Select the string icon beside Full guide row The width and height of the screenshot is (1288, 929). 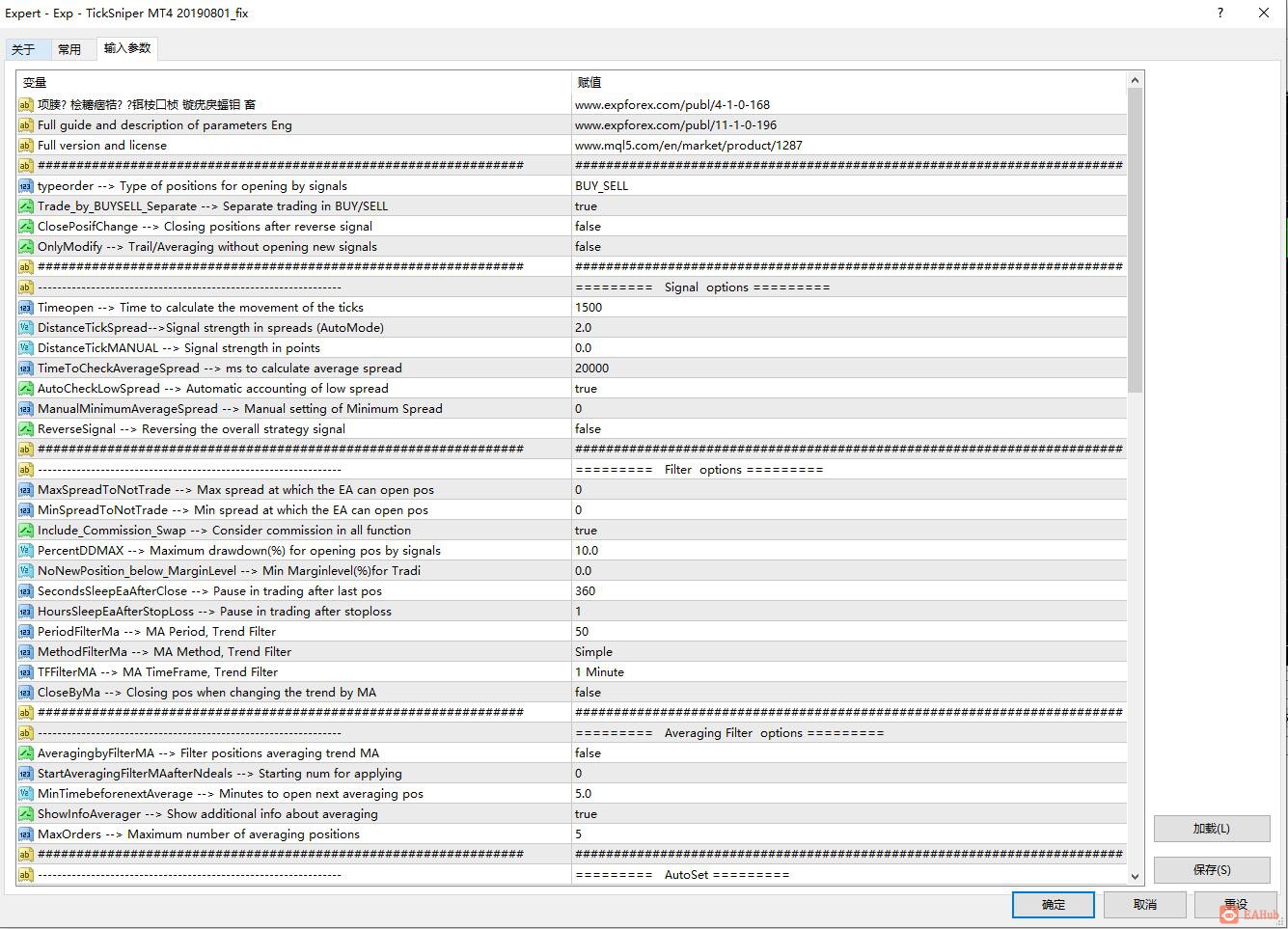tap(26, 125)
